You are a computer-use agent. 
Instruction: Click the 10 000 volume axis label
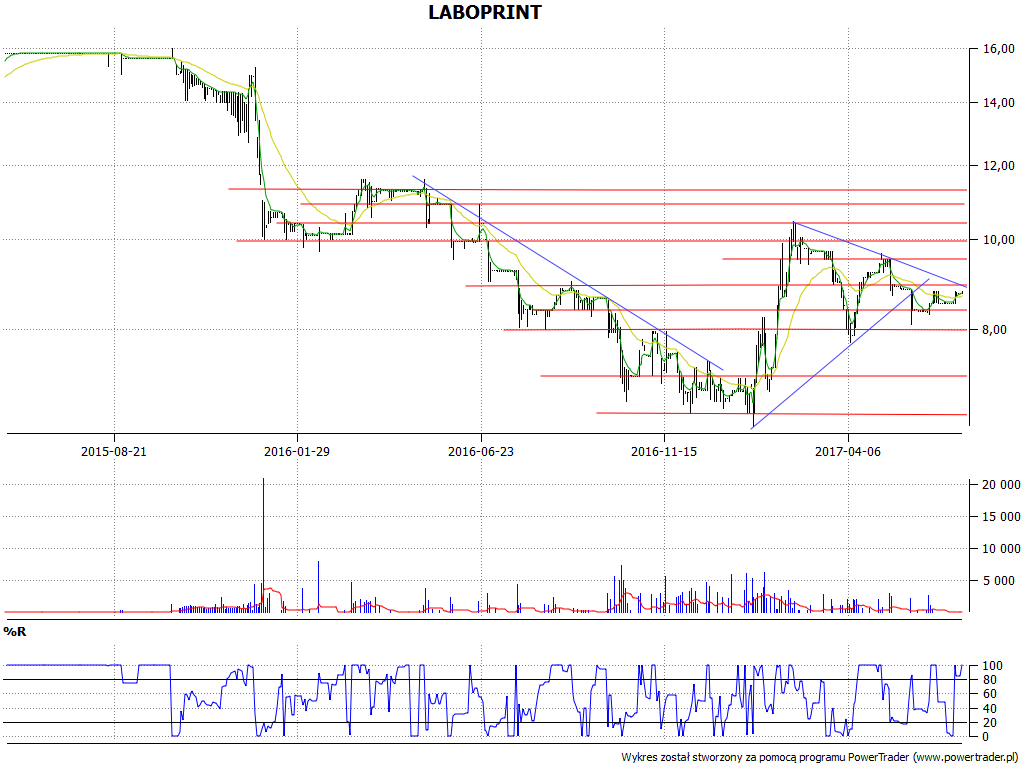click(1001, 549)
